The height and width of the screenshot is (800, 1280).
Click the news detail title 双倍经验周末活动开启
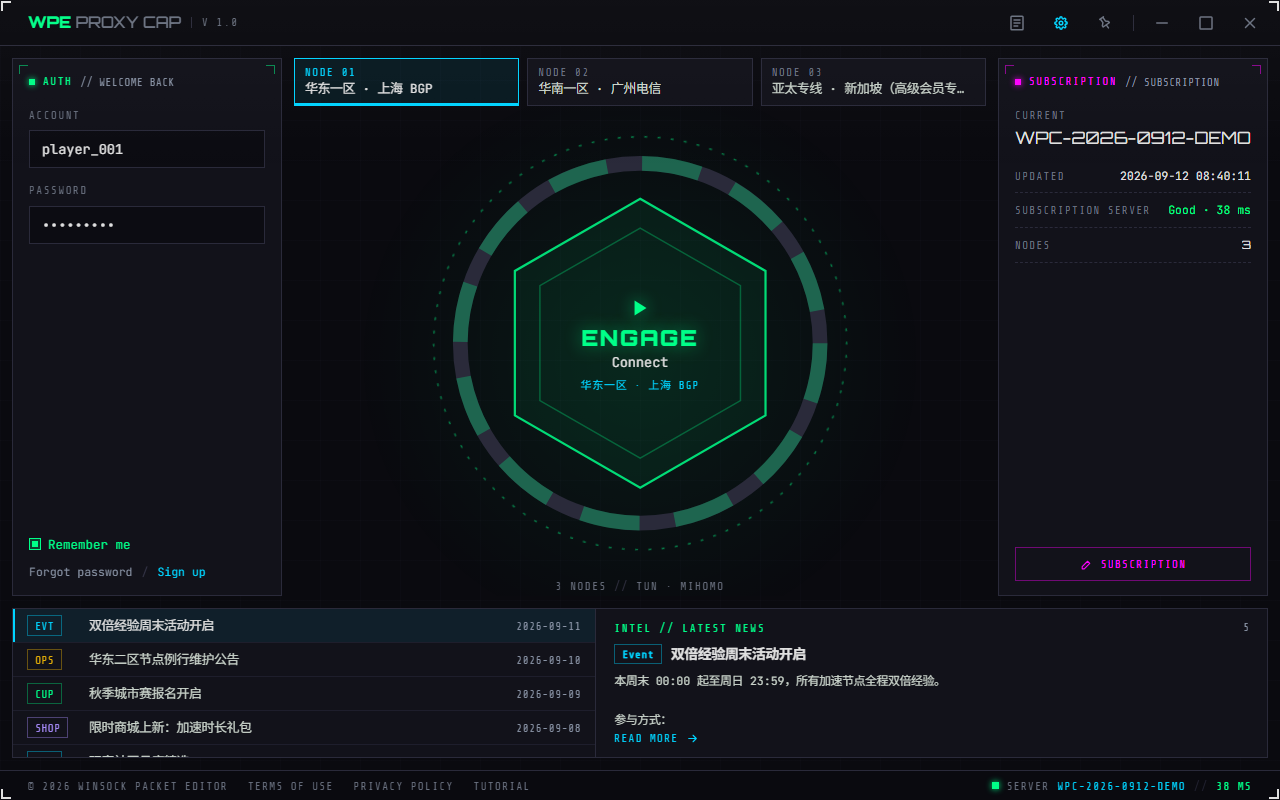pos(738,655)
